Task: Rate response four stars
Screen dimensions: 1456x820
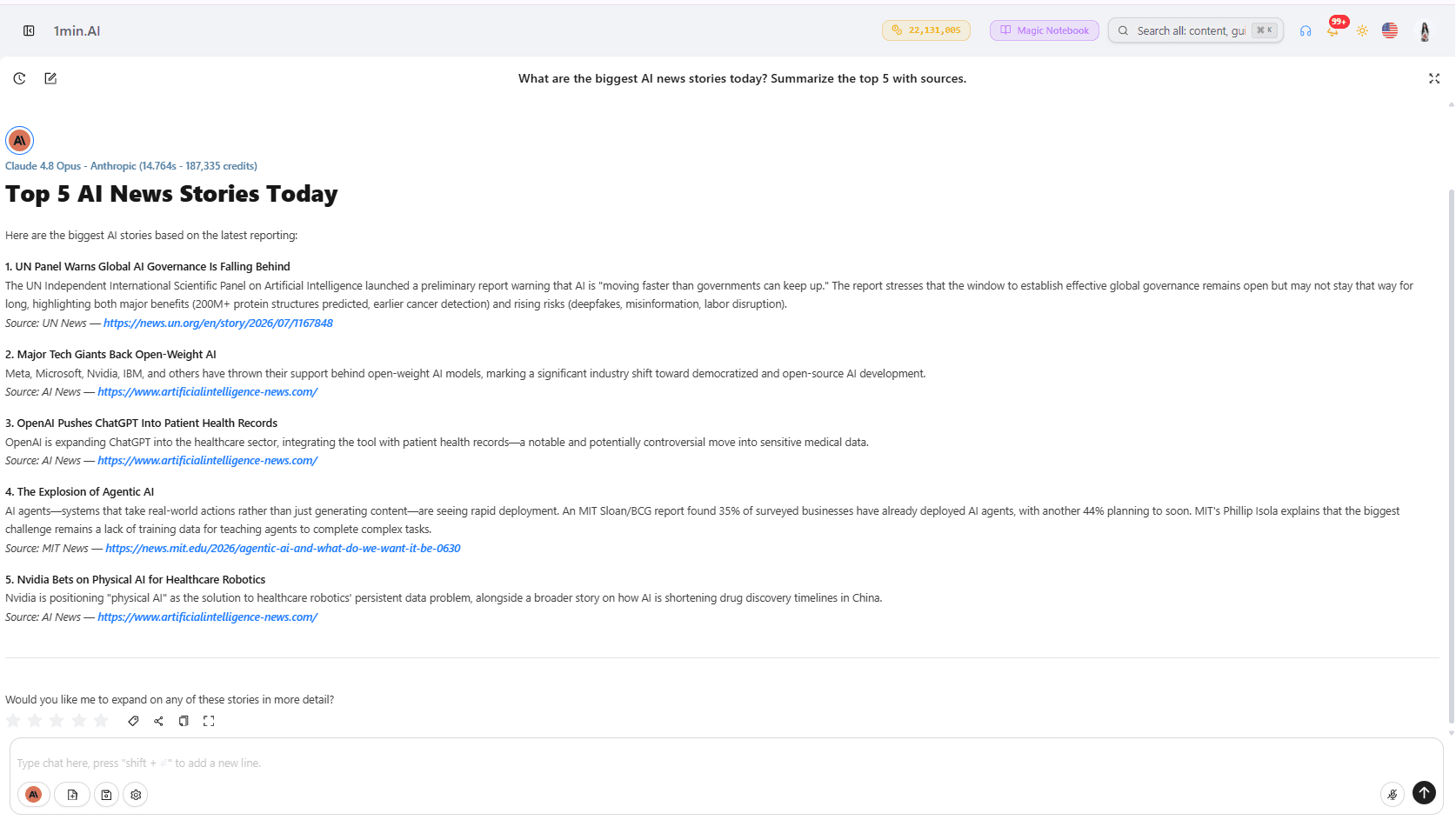Action: point(79,721)
